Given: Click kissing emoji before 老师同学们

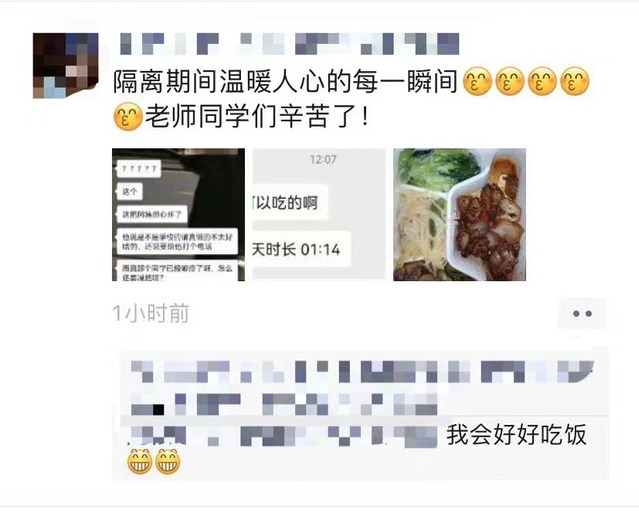Looking at the screenshot, I should click(x=128, y=117).
